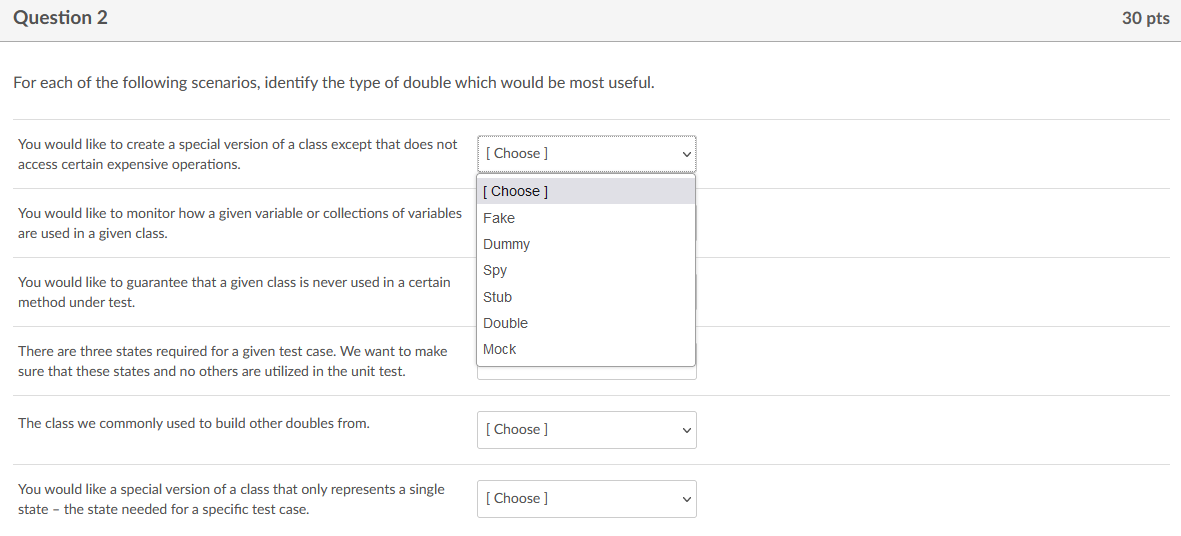Click the Question 2 heading
Screen dimensions: 1181x536
tap(61, 18)
